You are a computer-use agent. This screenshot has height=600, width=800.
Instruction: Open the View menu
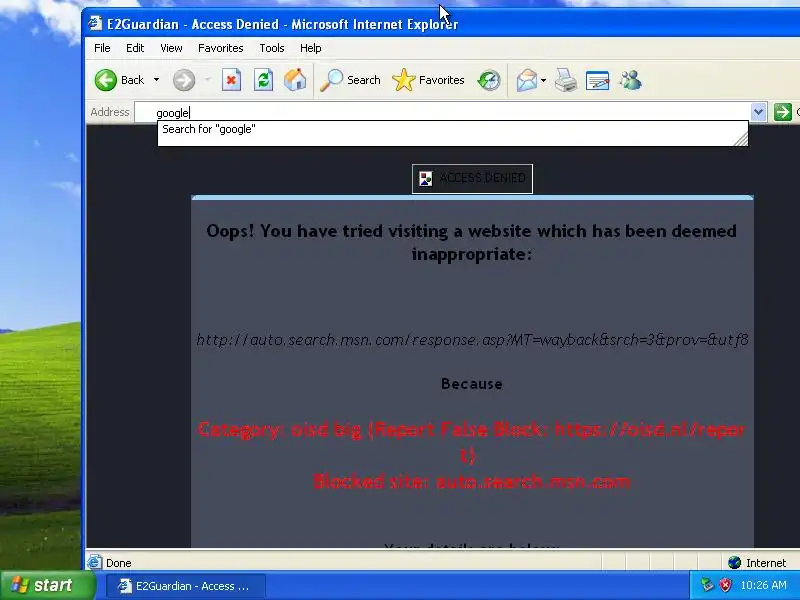171,48
